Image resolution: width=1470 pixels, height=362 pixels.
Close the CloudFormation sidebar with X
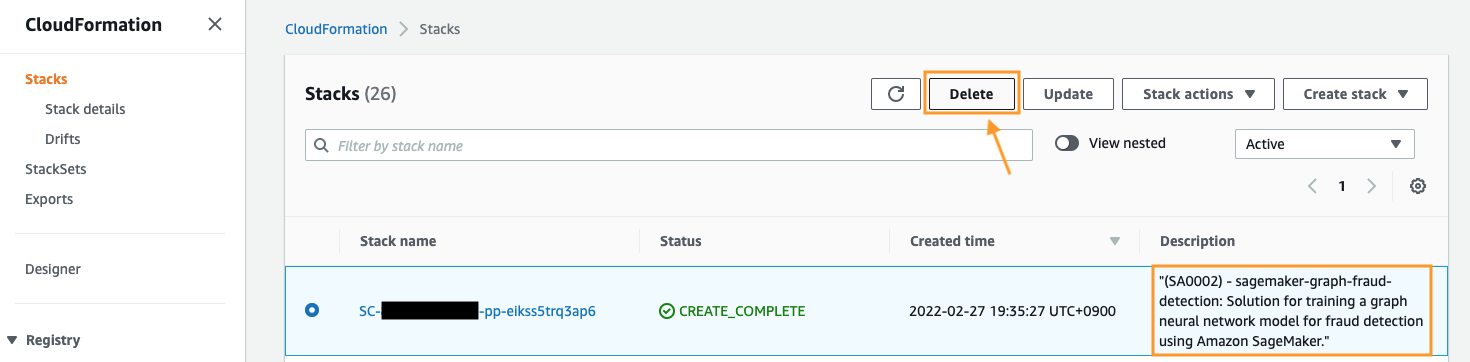(215, 25)
